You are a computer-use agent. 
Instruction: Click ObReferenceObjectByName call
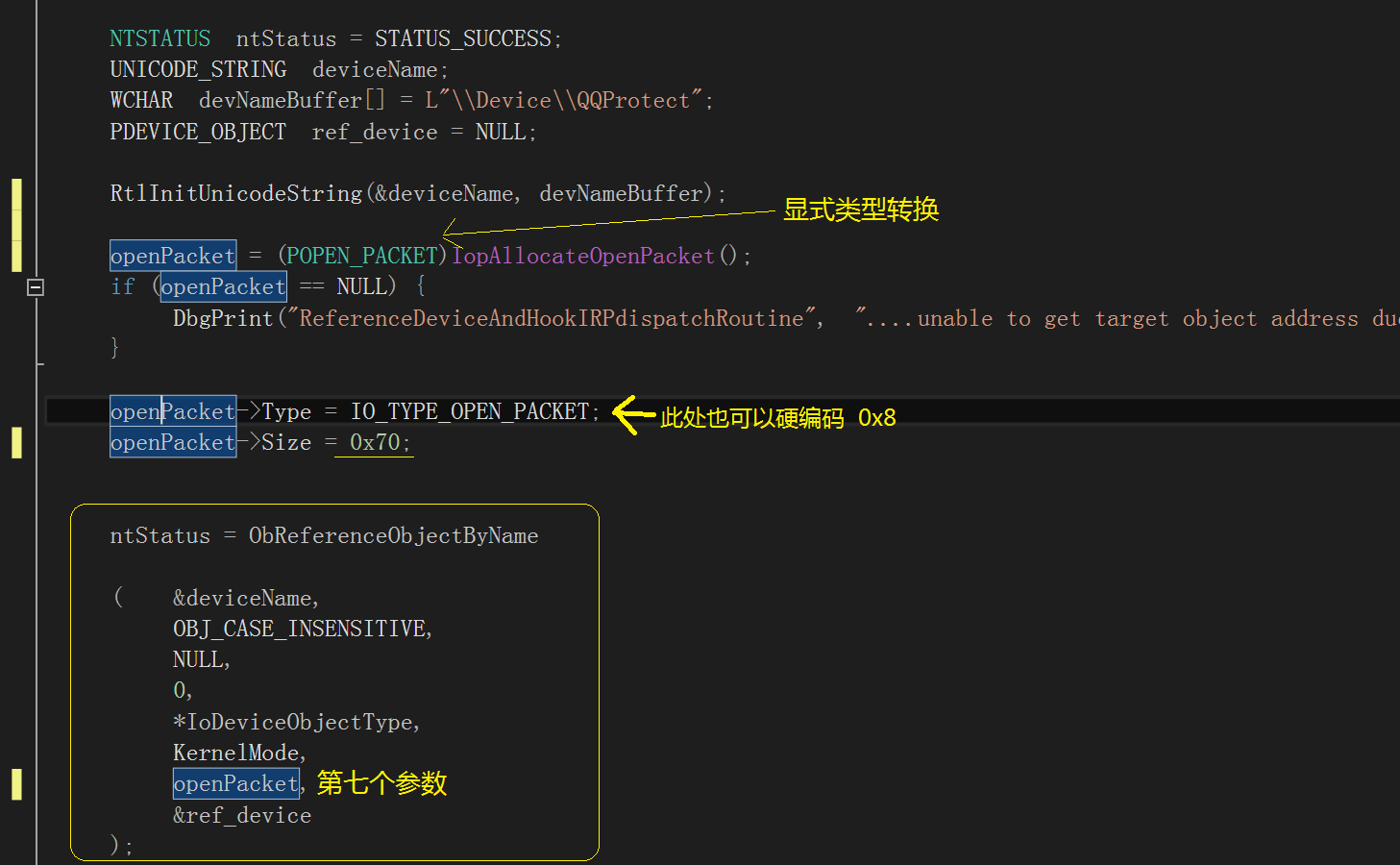coord(394,535)
